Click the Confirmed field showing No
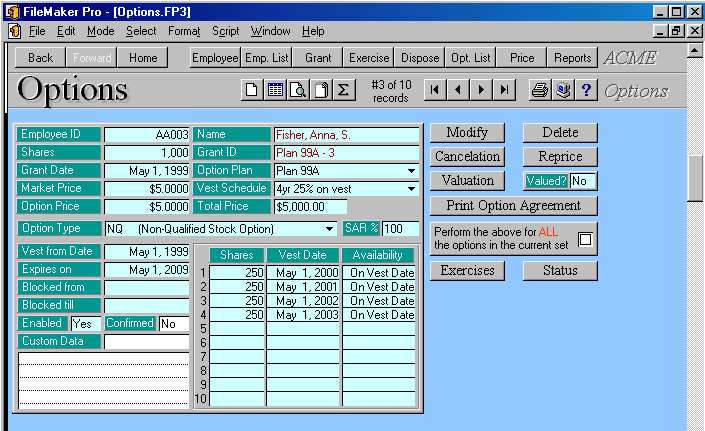This screenshot has height=431, width=705. (174, 324)
